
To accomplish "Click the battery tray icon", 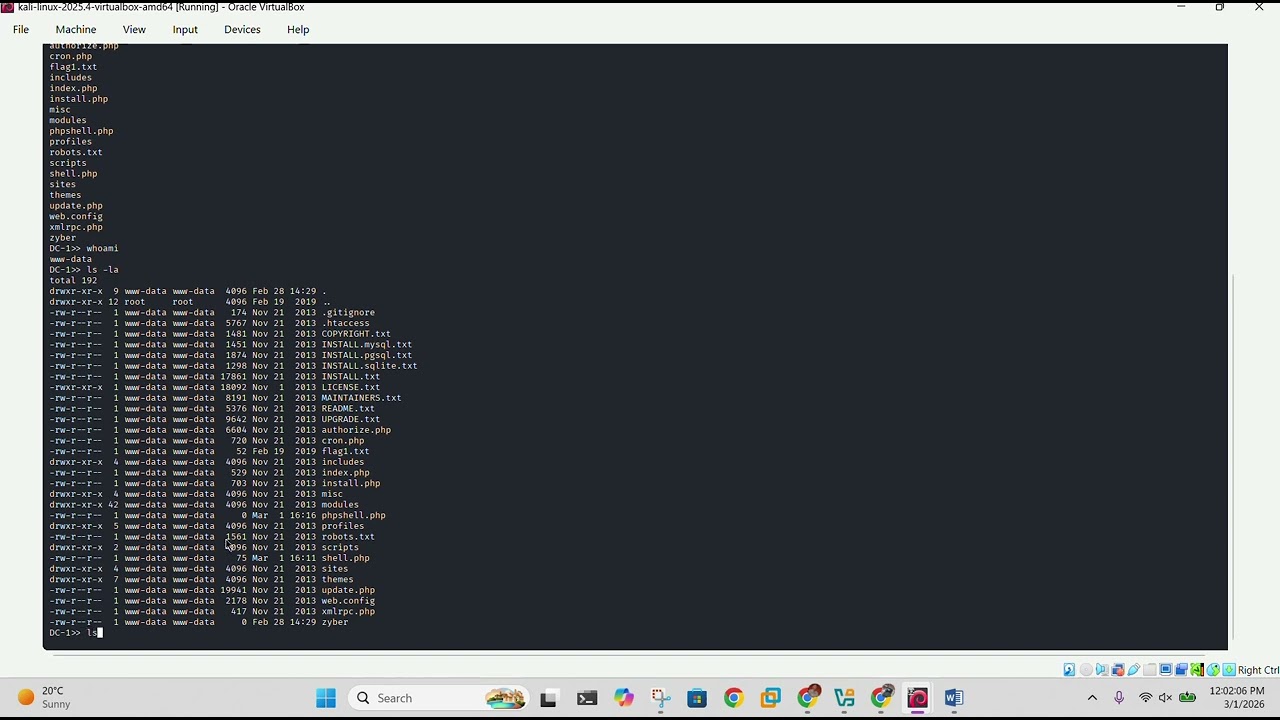I will pos(1187,698).
